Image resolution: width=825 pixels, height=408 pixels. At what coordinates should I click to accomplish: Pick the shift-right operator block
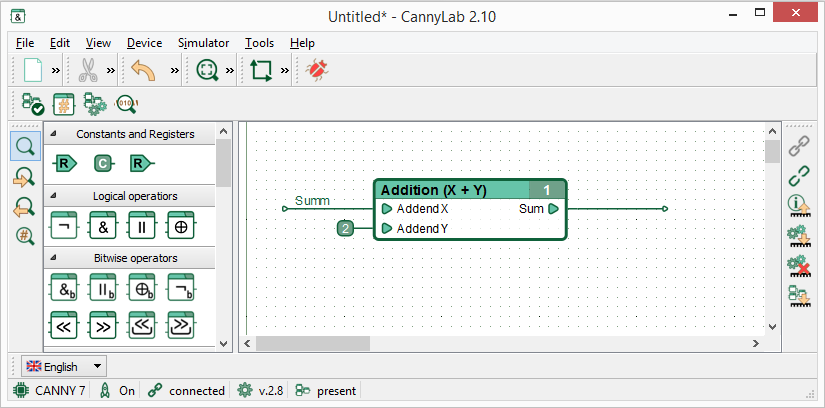[103, 325]
